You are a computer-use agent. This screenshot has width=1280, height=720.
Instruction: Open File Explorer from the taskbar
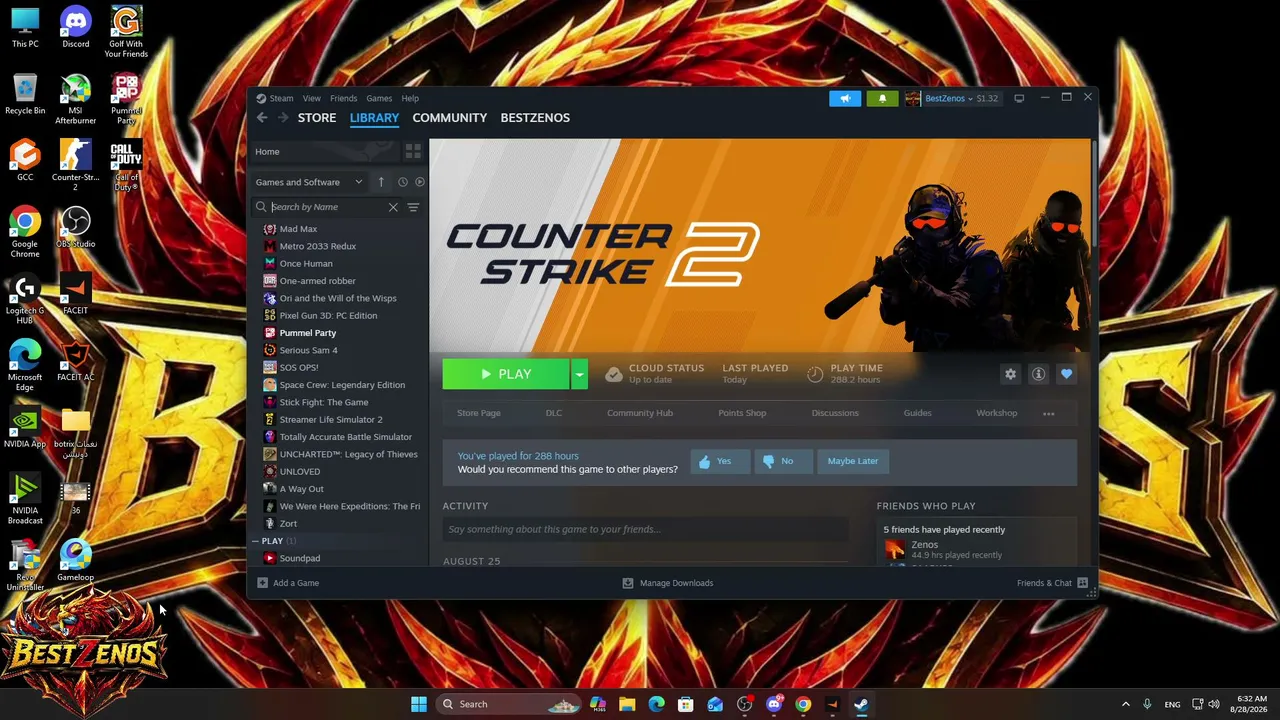tap(627, 704)
